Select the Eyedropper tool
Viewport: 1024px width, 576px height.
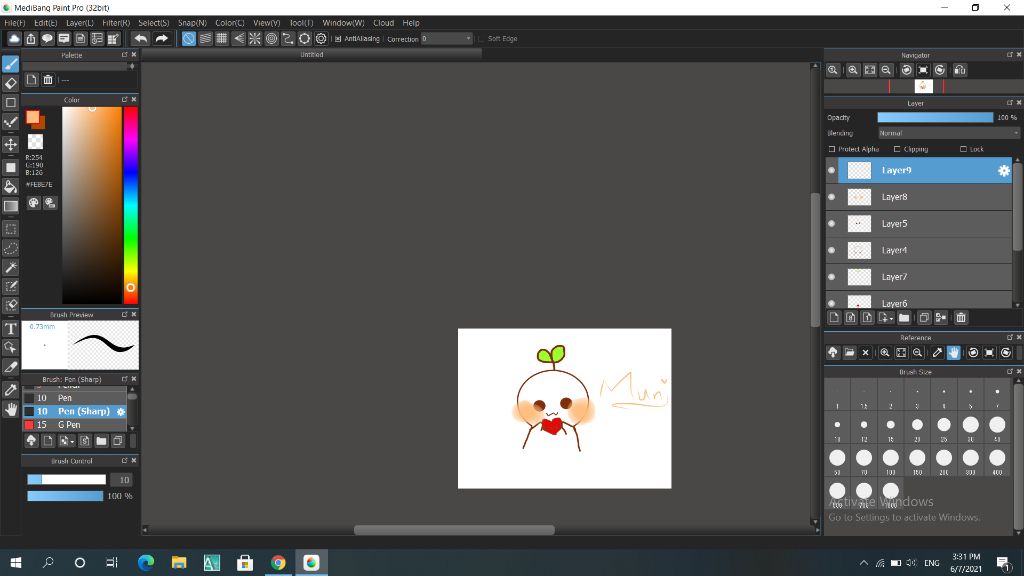(x=10, y=390)
